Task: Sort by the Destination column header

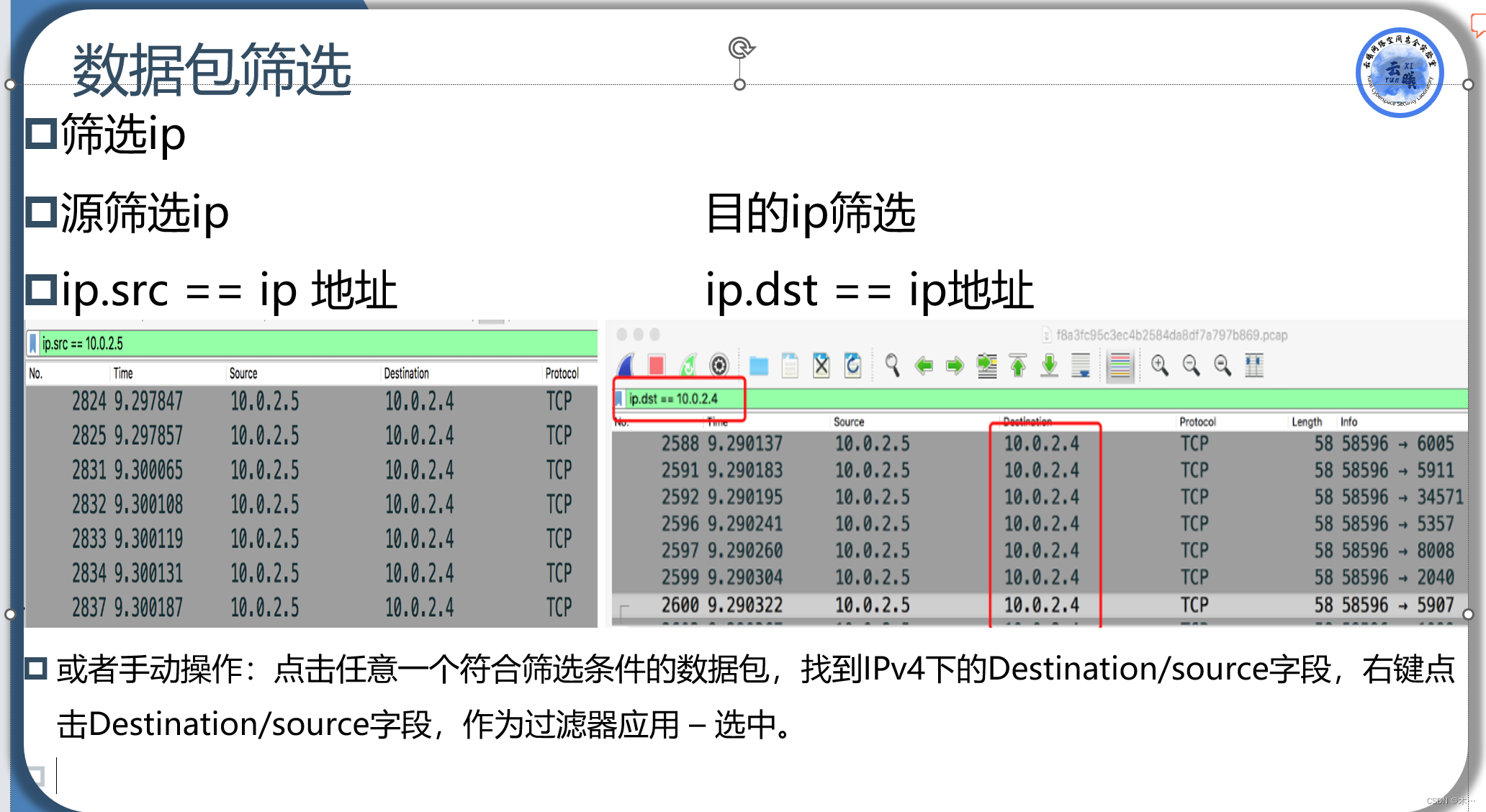Action: pyautogui.click(x=1027, y=423)
